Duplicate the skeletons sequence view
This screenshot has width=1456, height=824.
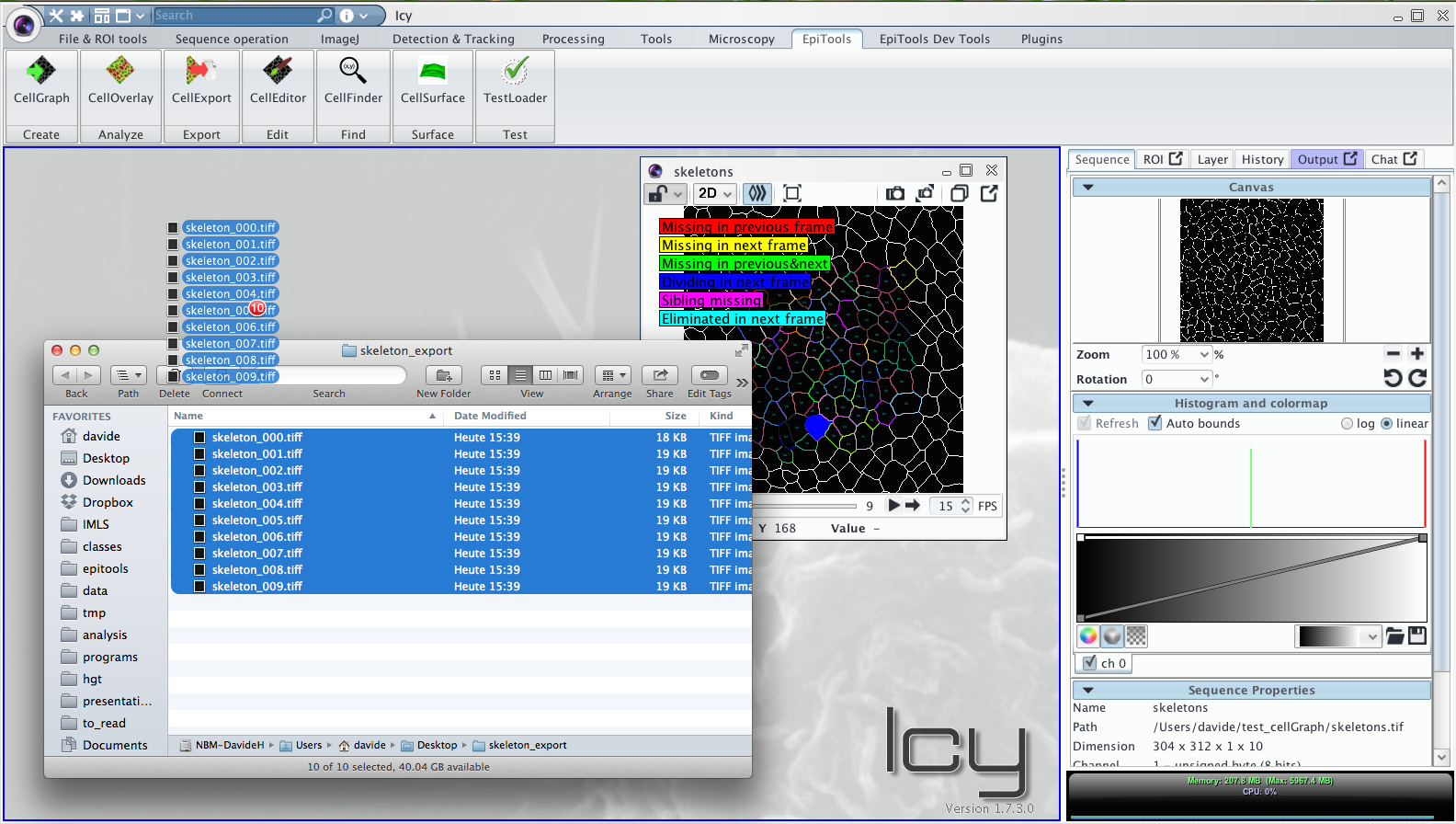click(x=959, y=193)
